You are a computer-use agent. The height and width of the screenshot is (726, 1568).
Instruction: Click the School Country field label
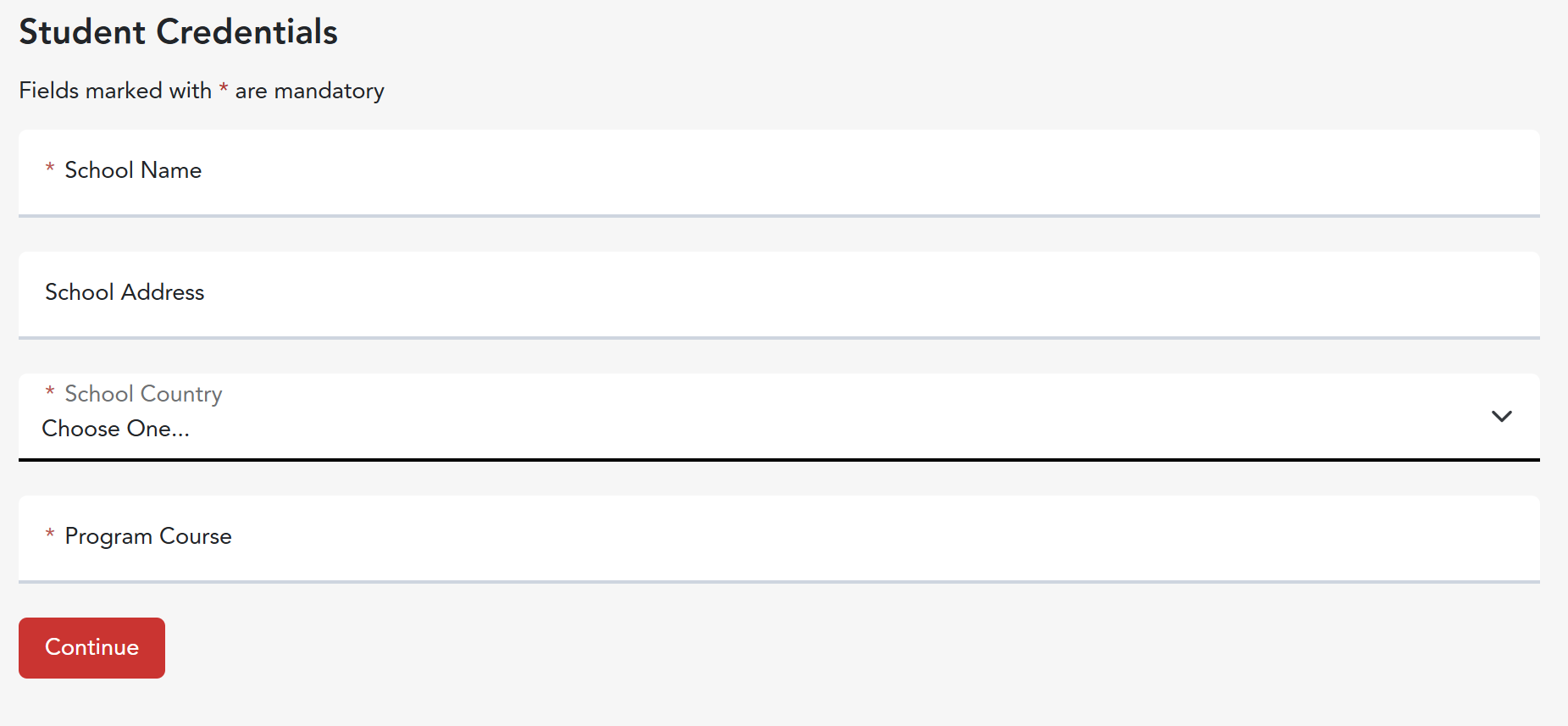click(143, 394)
